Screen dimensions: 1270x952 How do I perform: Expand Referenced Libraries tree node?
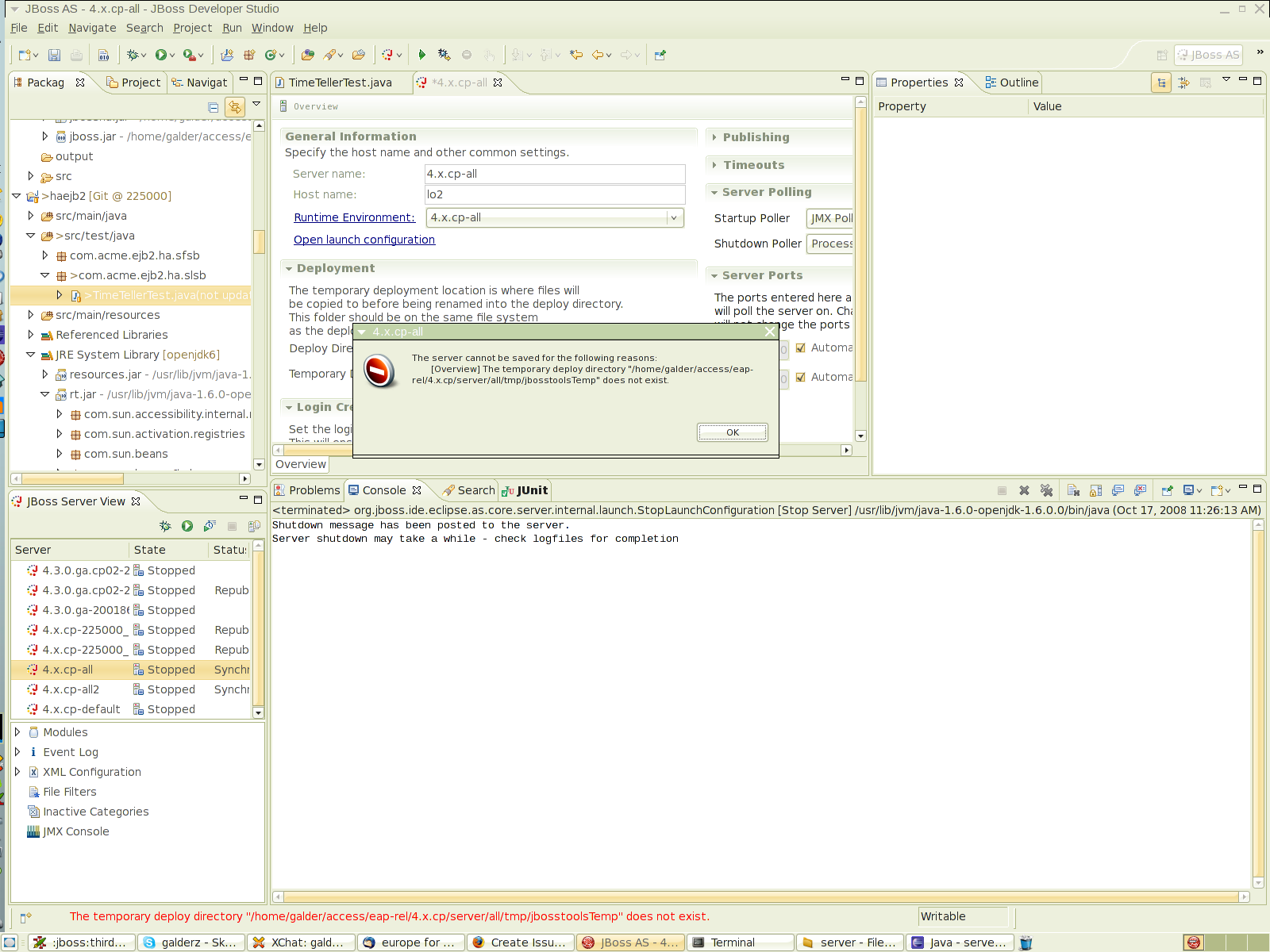[31, 335]
